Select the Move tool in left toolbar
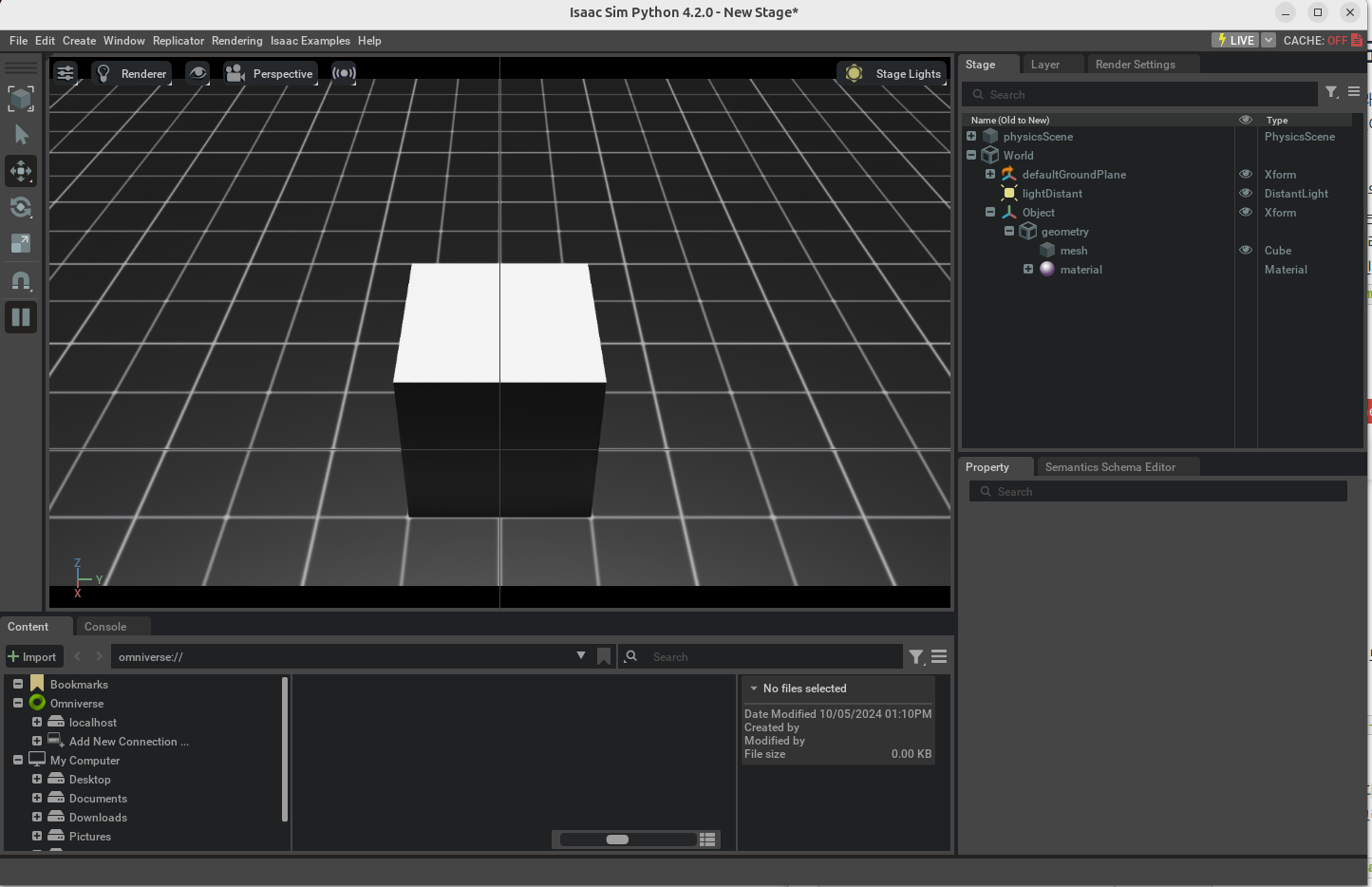Screen dimensions: 1372x887 (x=21, y=171)
